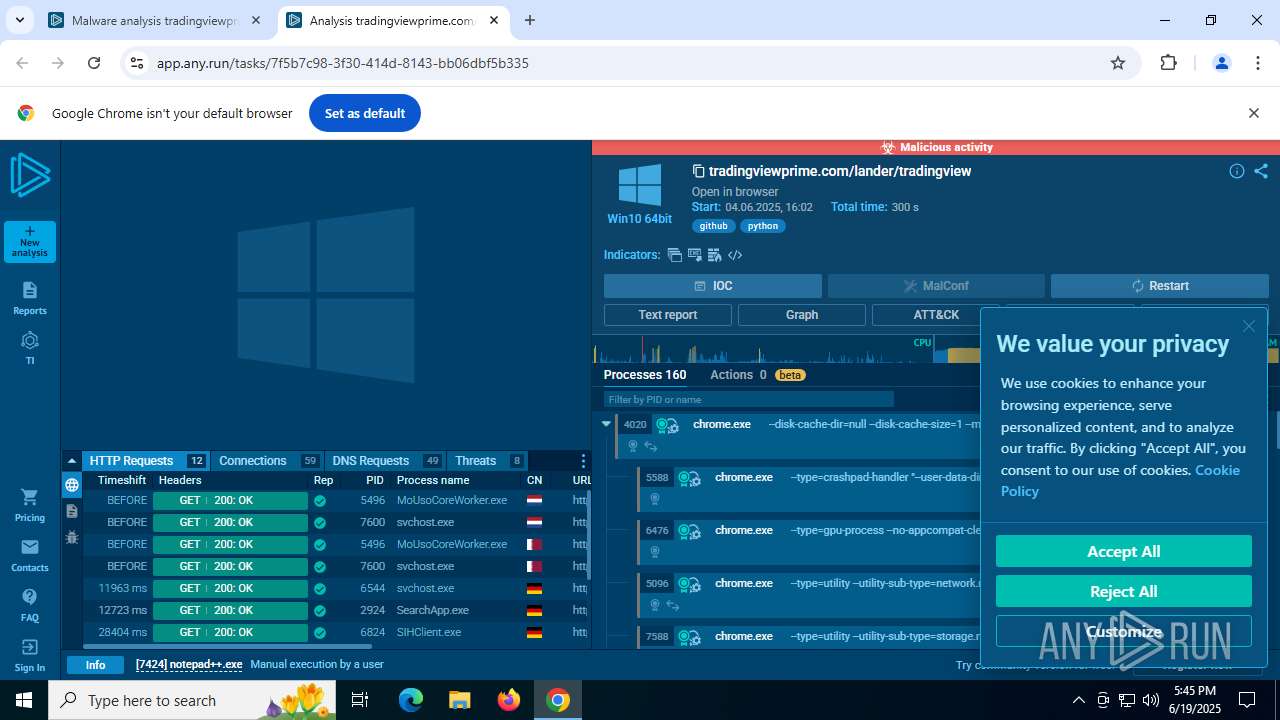Open the three-dot menu of network panel
The image size is (1280, 720).
coord(583,461)
